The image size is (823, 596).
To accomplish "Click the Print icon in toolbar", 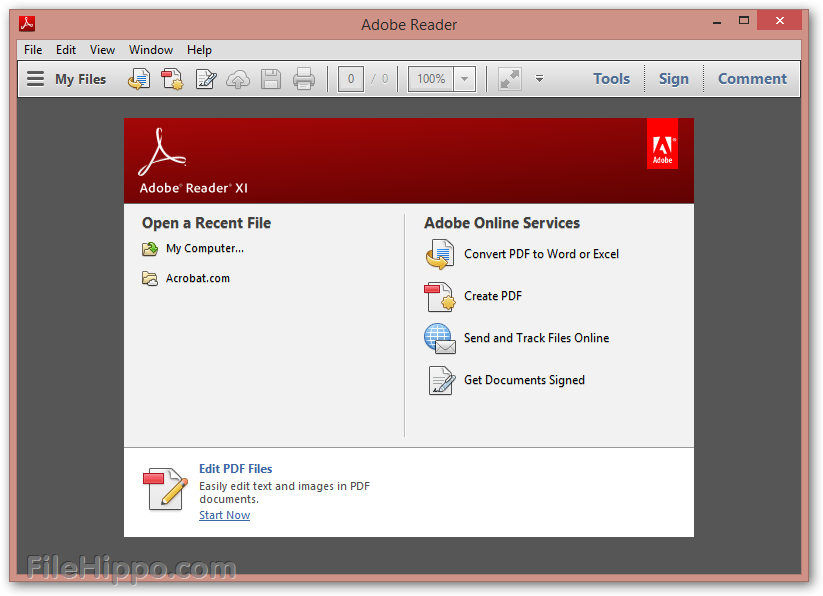I will tap(304, 79).
